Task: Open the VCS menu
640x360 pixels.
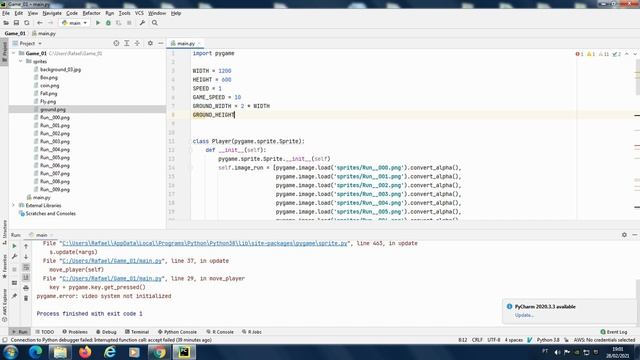Action: (x=139, y=13)
